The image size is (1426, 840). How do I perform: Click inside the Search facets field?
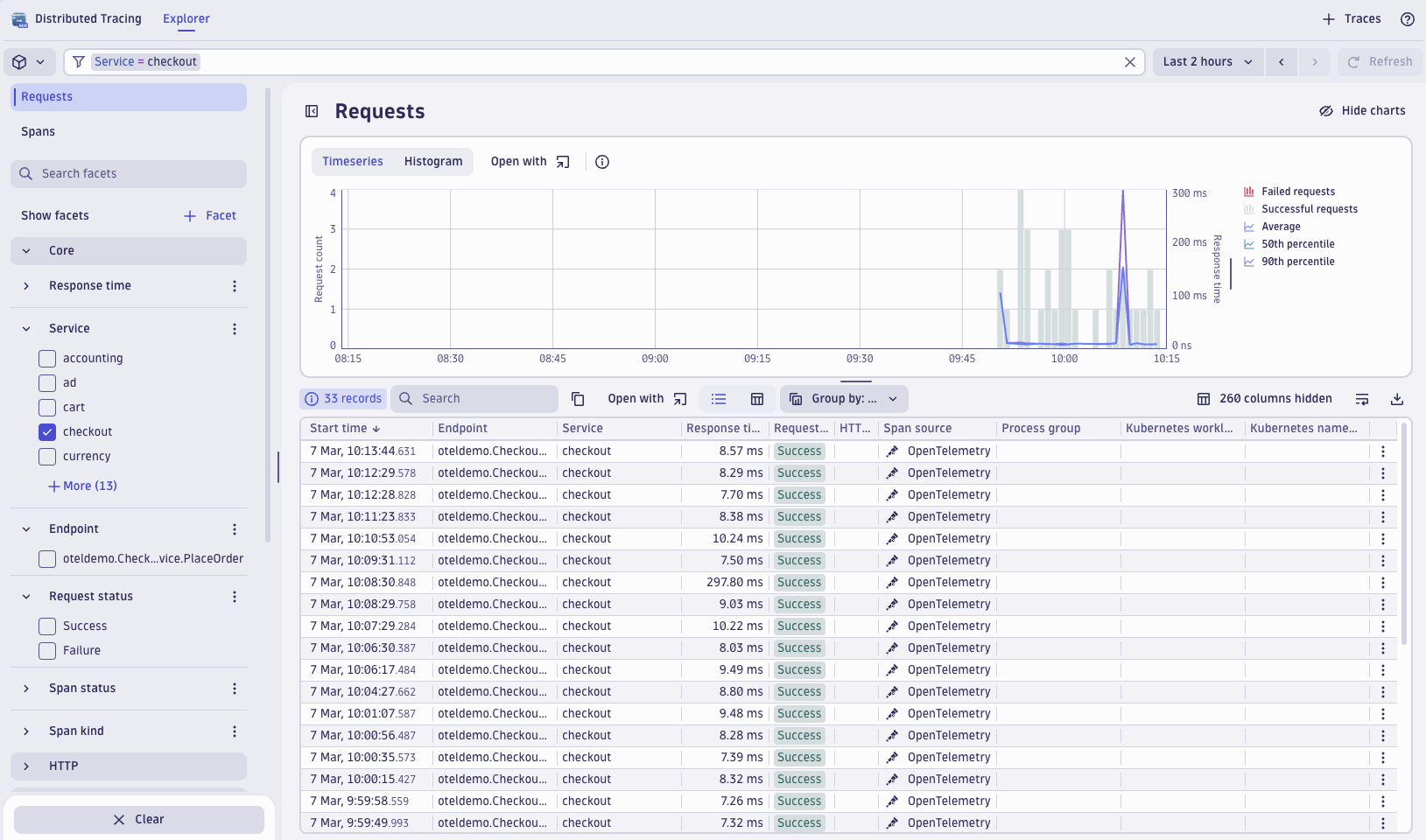128,173
